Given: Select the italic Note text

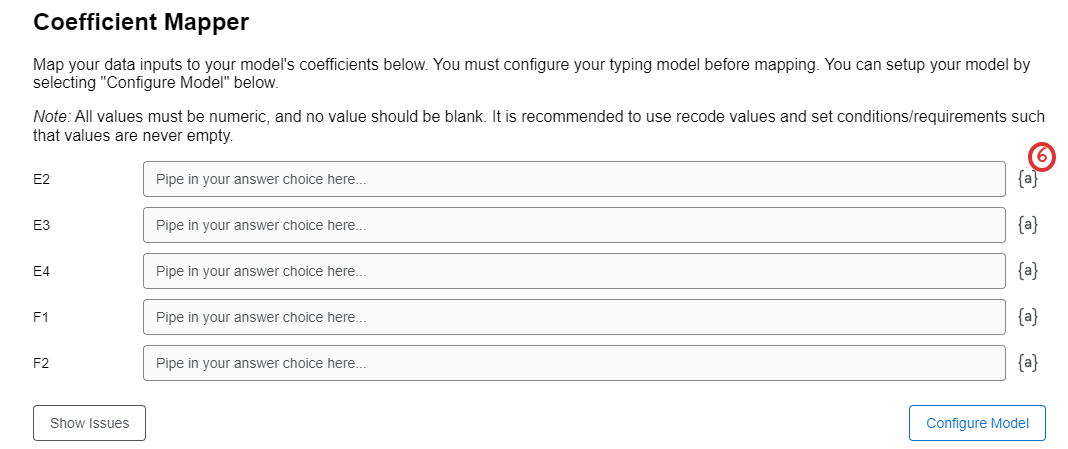Looking at the screenshot, I should 52,117.
